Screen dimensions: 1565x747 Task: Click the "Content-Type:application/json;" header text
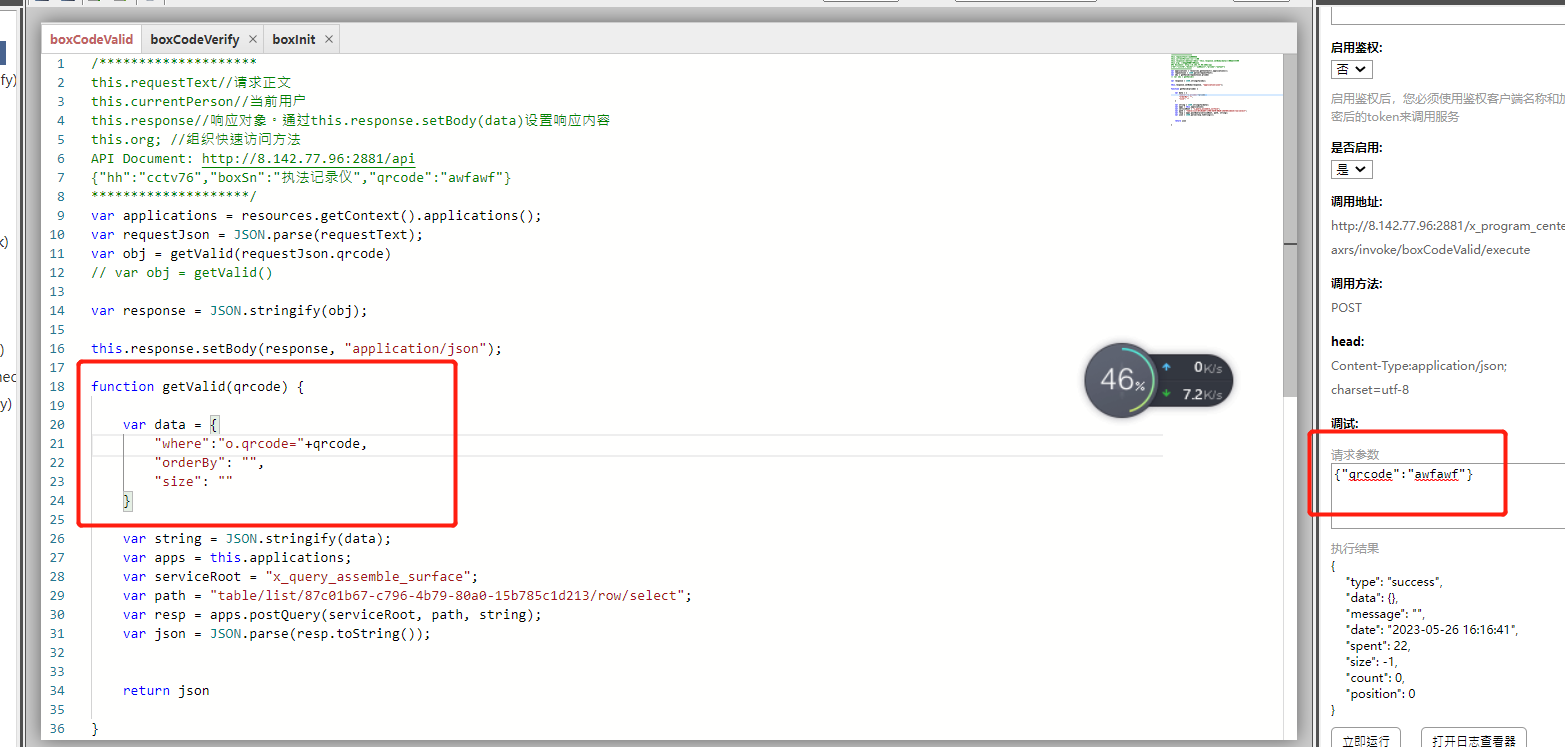1419,365
